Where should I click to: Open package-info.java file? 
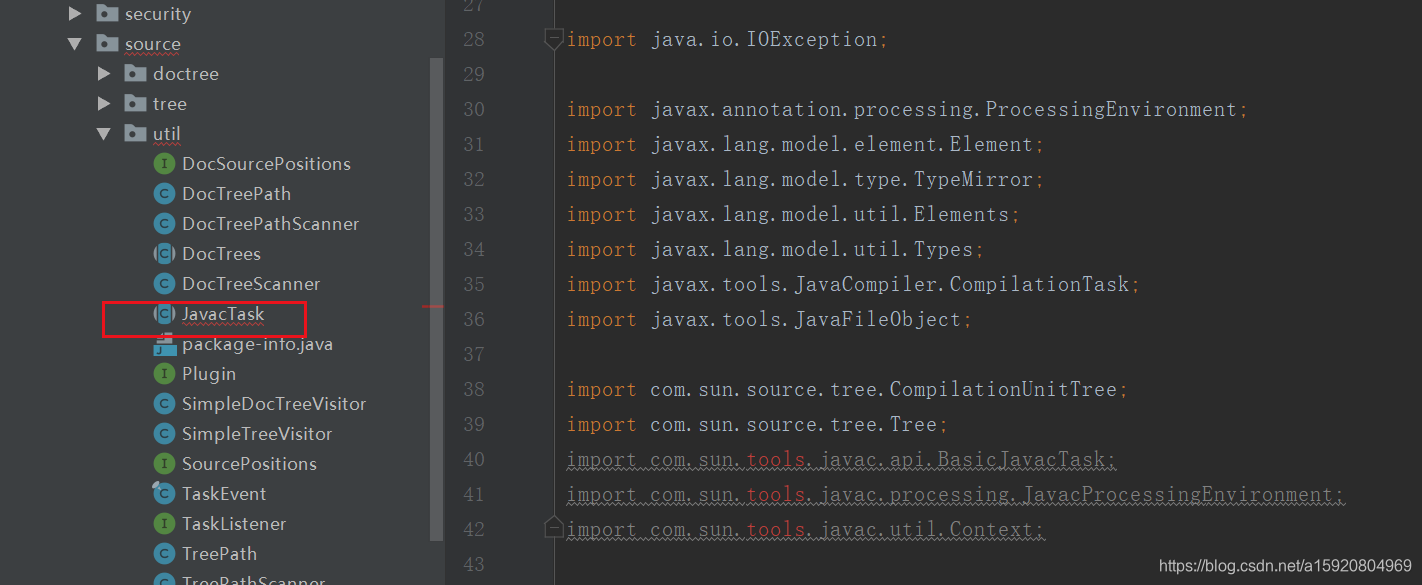[x=257, y=344]
